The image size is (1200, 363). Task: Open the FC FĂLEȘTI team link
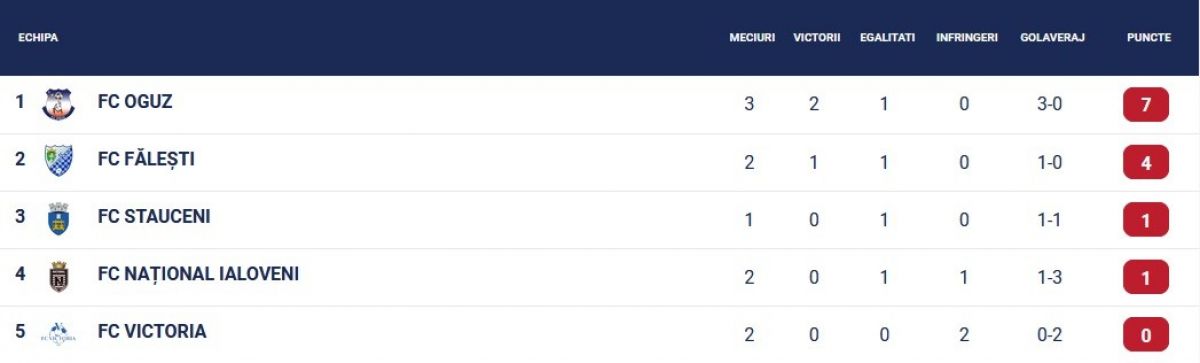point(146,159)
